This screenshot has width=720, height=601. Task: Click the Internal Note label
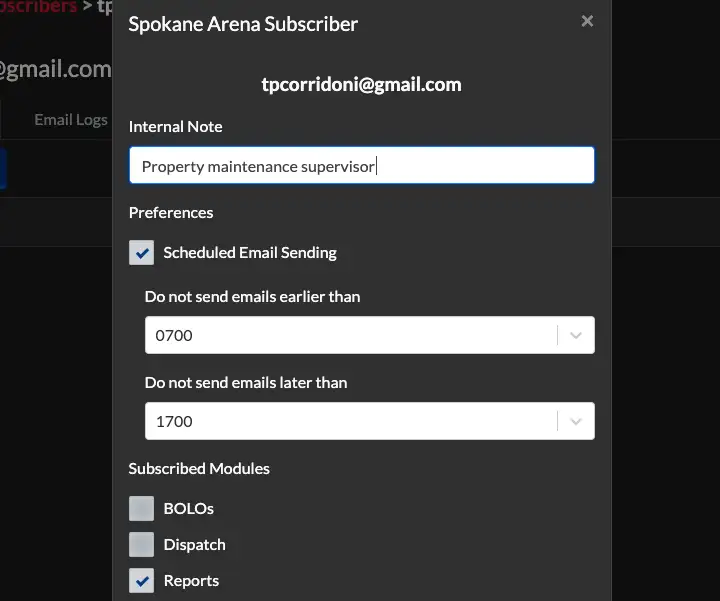coord(175,127)
